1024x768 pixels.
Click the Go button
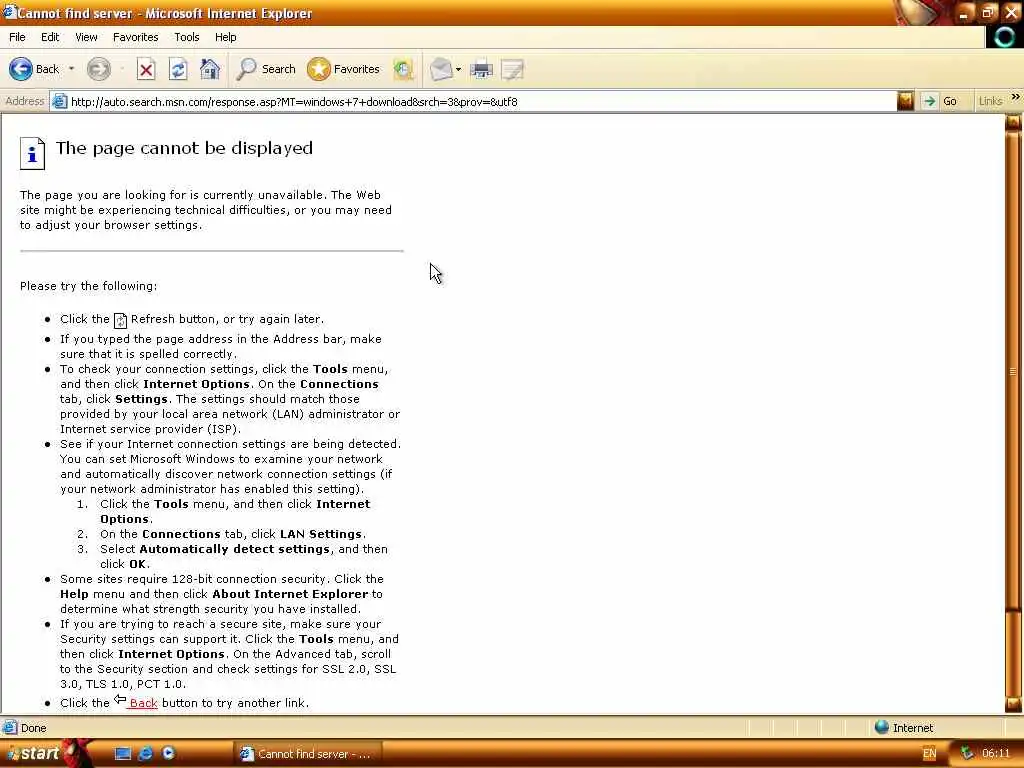tap(940, 101)
